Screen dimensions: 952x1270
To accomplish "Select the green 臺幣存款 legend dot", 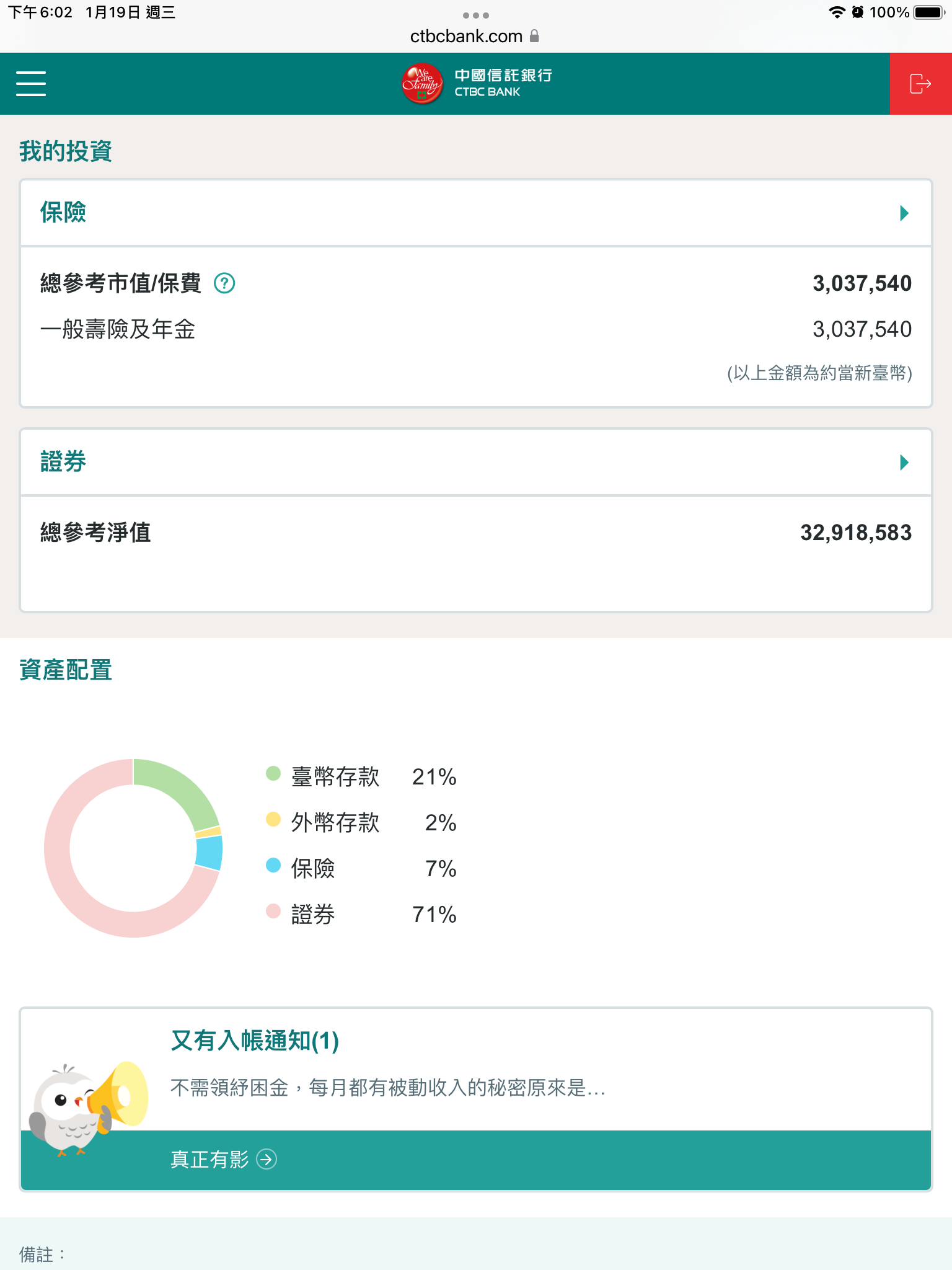I will [x=273, y=773].
